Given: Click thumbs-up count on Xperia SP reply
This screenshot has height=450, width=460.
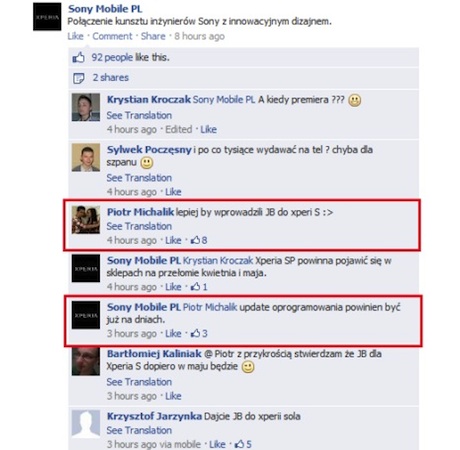Looking at the screenshot, I should [x=199, y=287].
